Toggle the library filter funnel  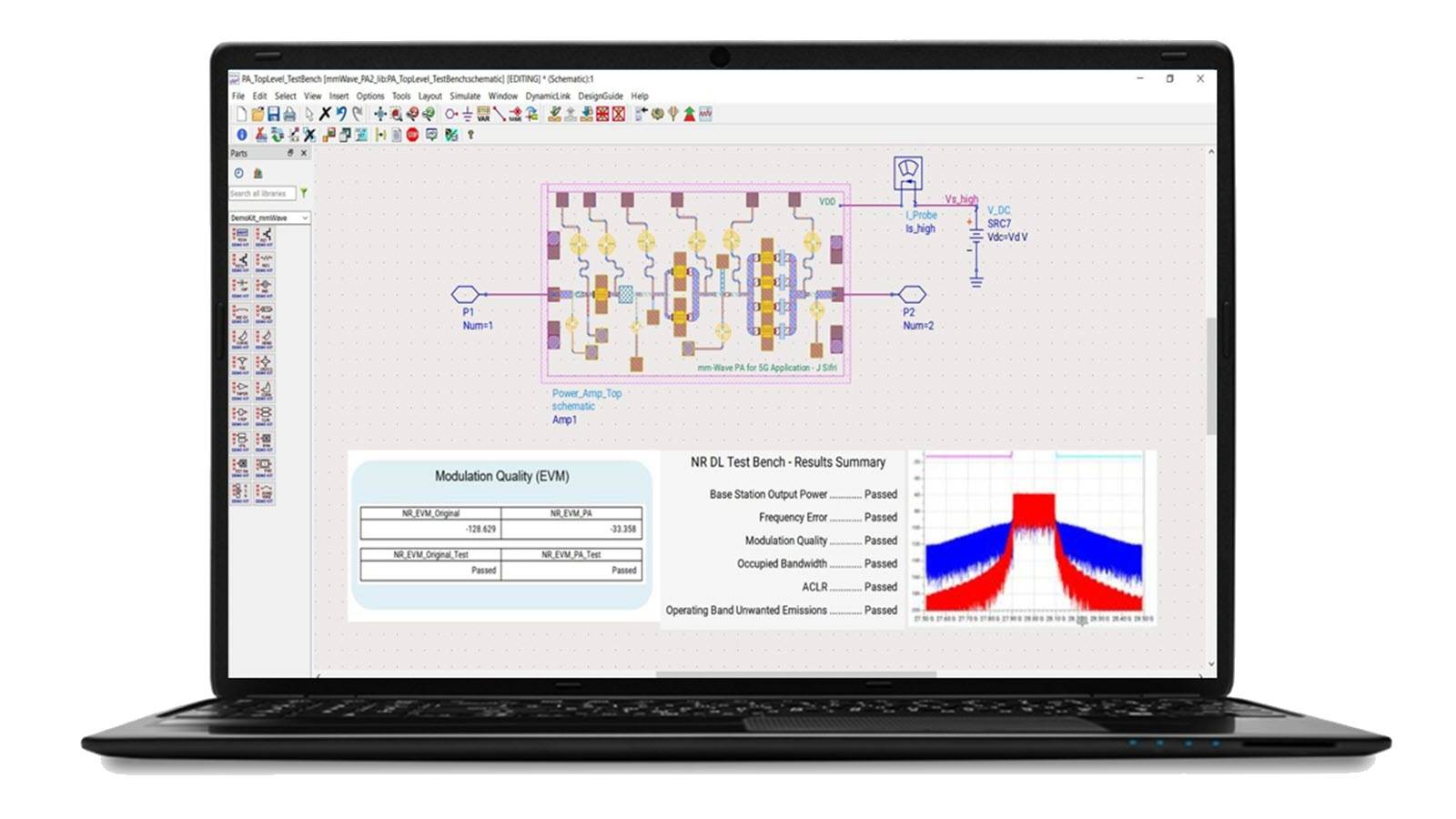(303, 193)
